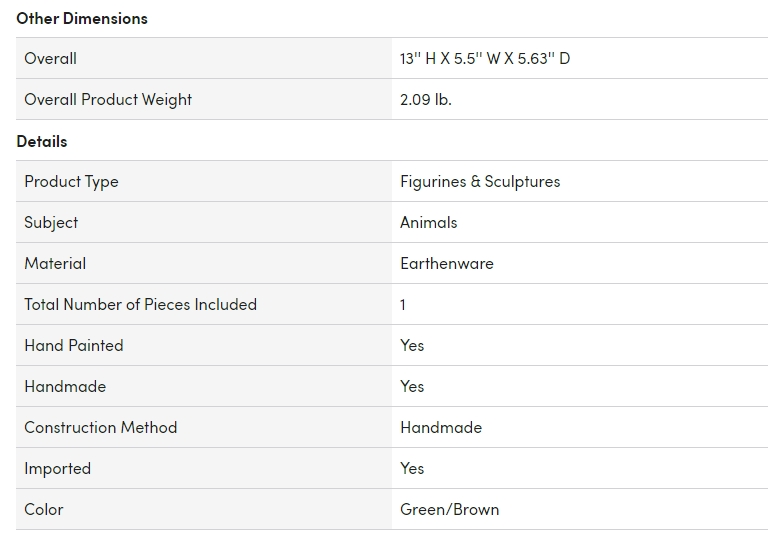The height and width of the screenshot is (538, 770).
Task: Click the Product Type label
Action: tap(71, 181)
